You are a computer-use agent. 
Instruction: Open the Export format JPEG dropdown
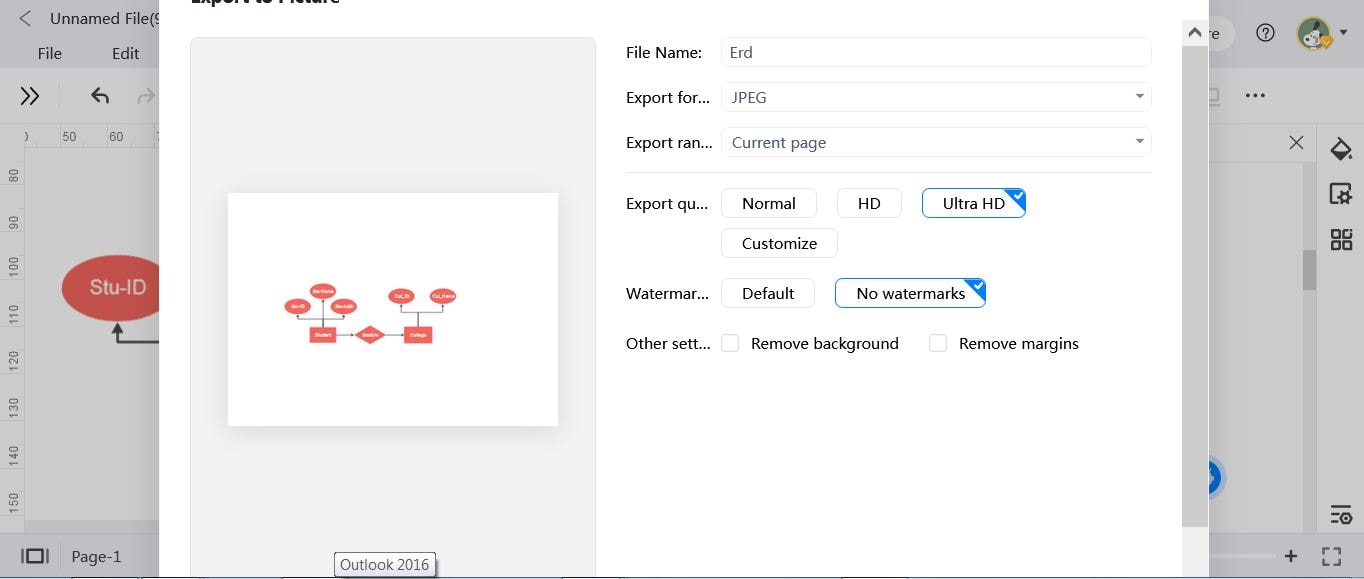pyautogui.click(x=936, y=97)
